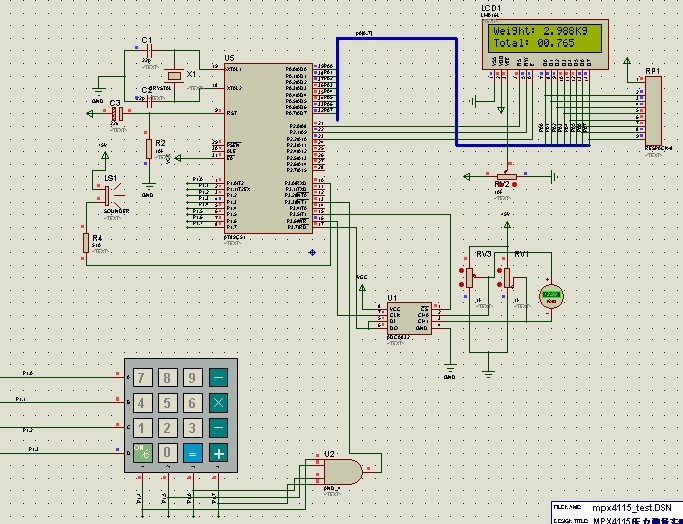Click the LCD line 'Weight: 2.988Kg'
This screenshot has height=524, width=683.
pos(540,31)
